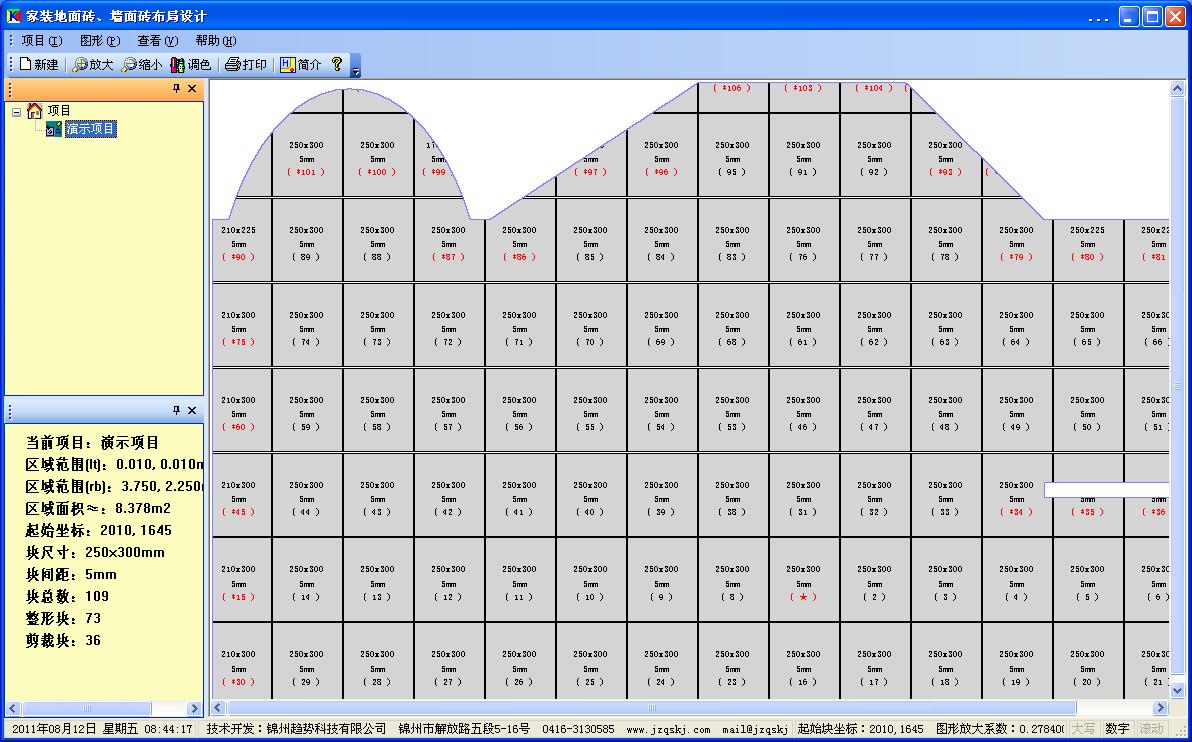Open the 图形 menu
The image size is (1192, 742).
pos(99,41)
